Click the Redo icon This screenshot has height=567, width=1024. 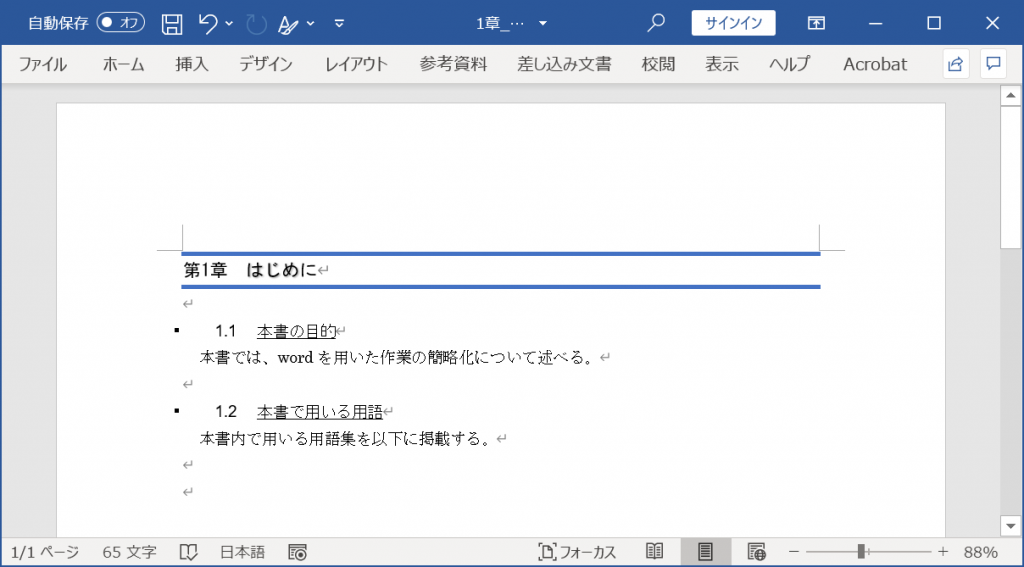pos(256,24)
